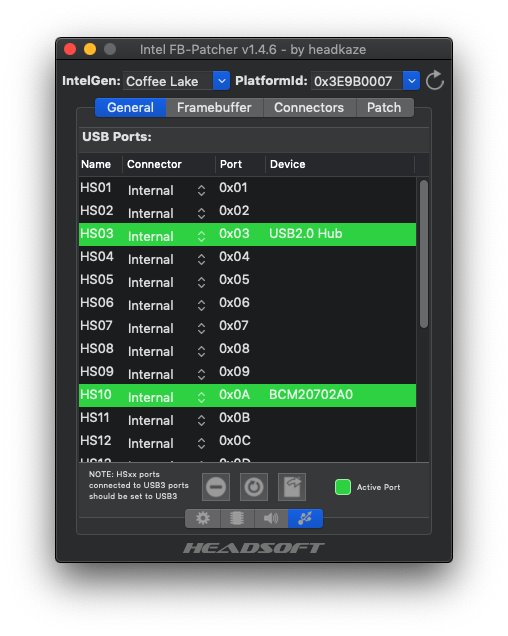Select the HS03 USB2.0 Hub row

[248, 234]
